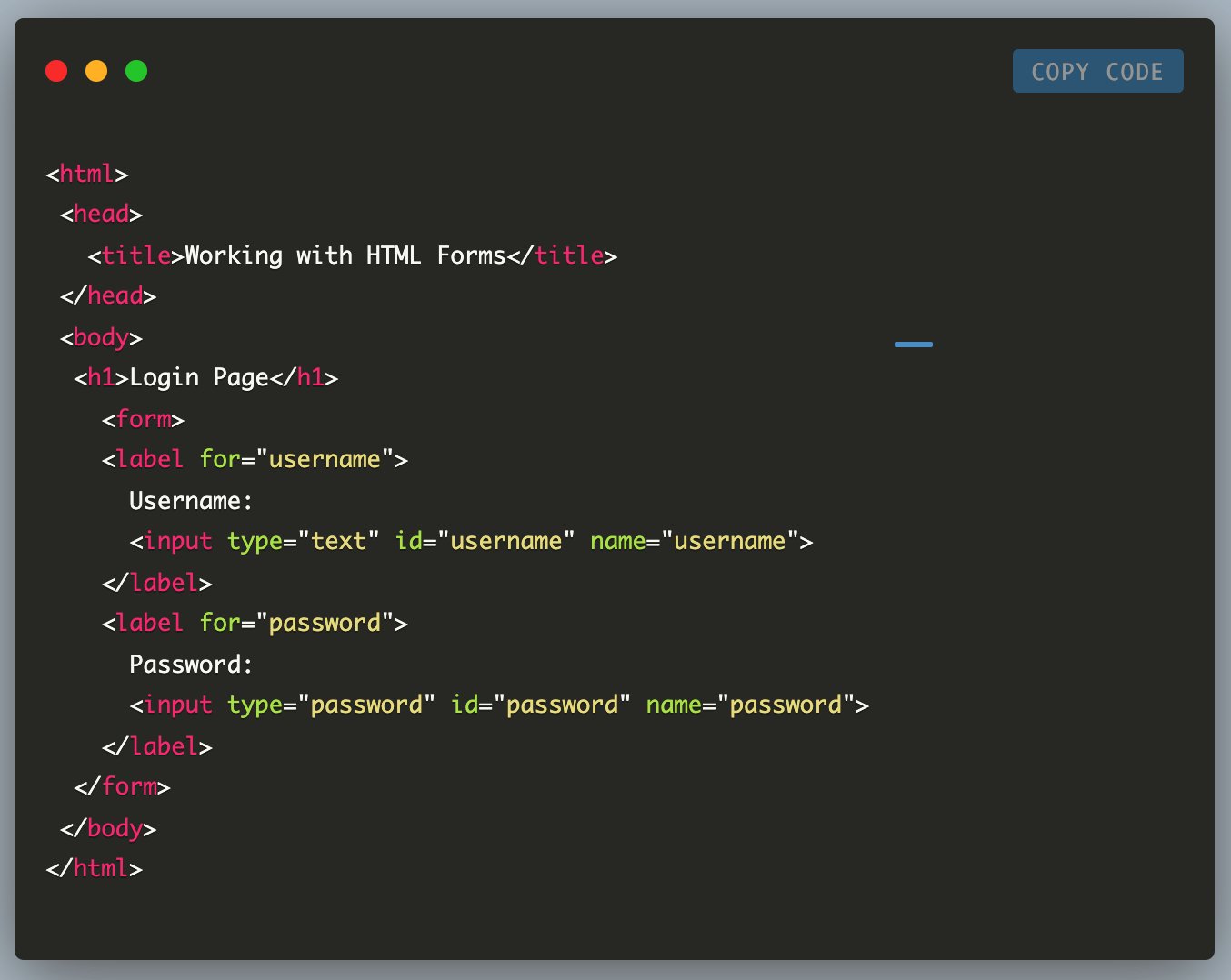Click the red close dot
This screenshot has width=1231, height=980.
pyautogui.click(x=56, y=71)
